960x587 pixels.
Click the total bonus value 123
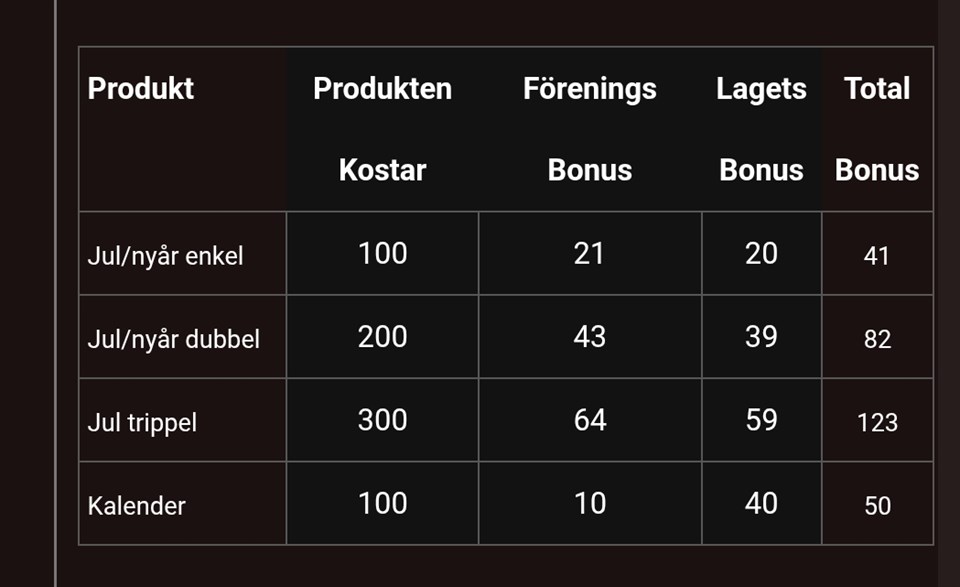pyautogui.click(x=877, y=423)
